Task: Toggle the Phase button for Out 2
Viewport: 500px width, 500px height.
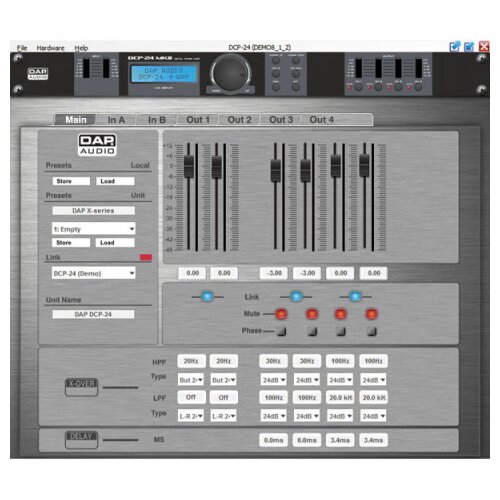Action: pyautogui.click(x=312, y=331)
